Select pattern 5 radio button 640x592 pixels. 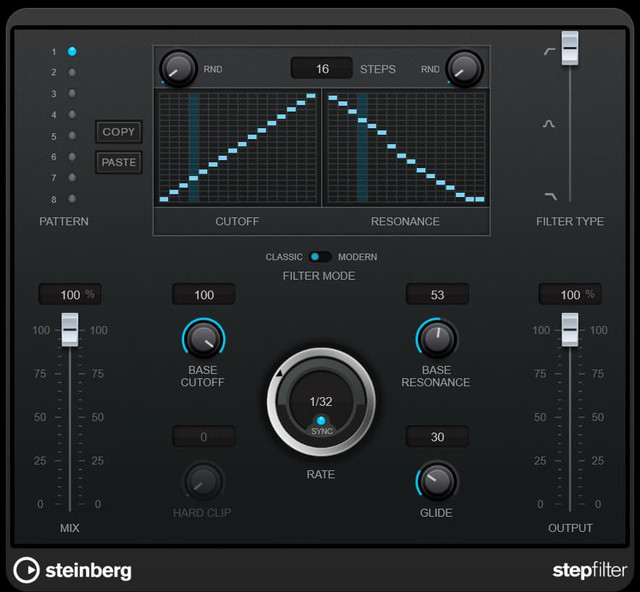tap(72, 135)
